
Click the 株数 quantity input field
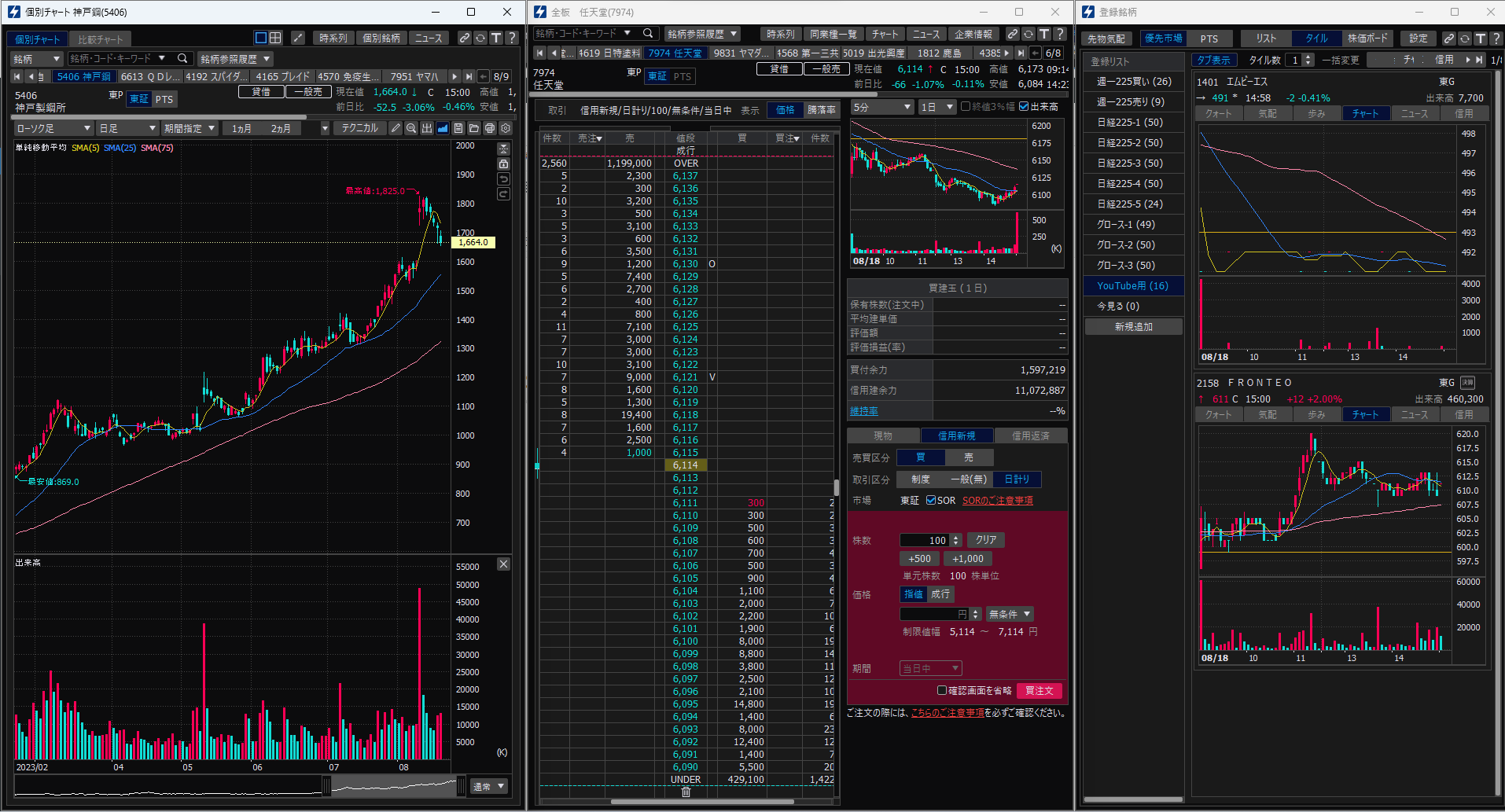[926, 540]
